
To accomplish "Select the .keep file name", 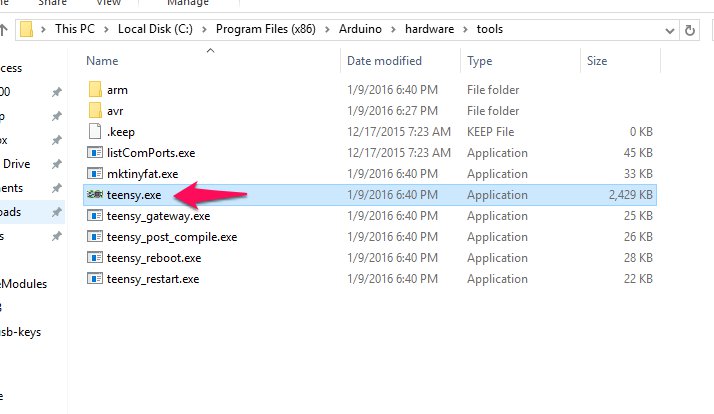I will [x=121, y=132].
